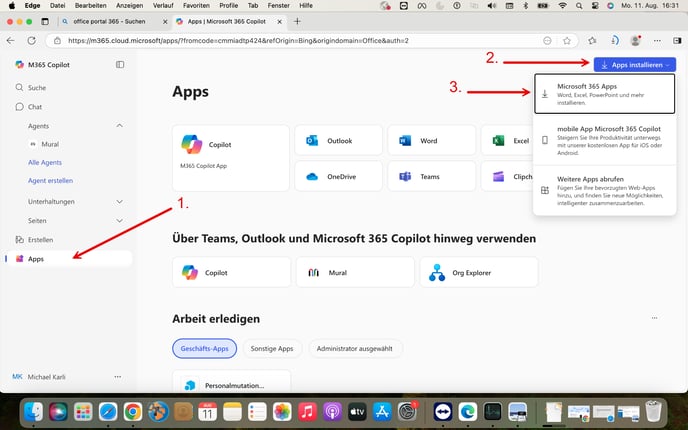This screenshot has height=430, width=688.
Task: Open the Copilot M365 app card
Action: coord(231,158)
